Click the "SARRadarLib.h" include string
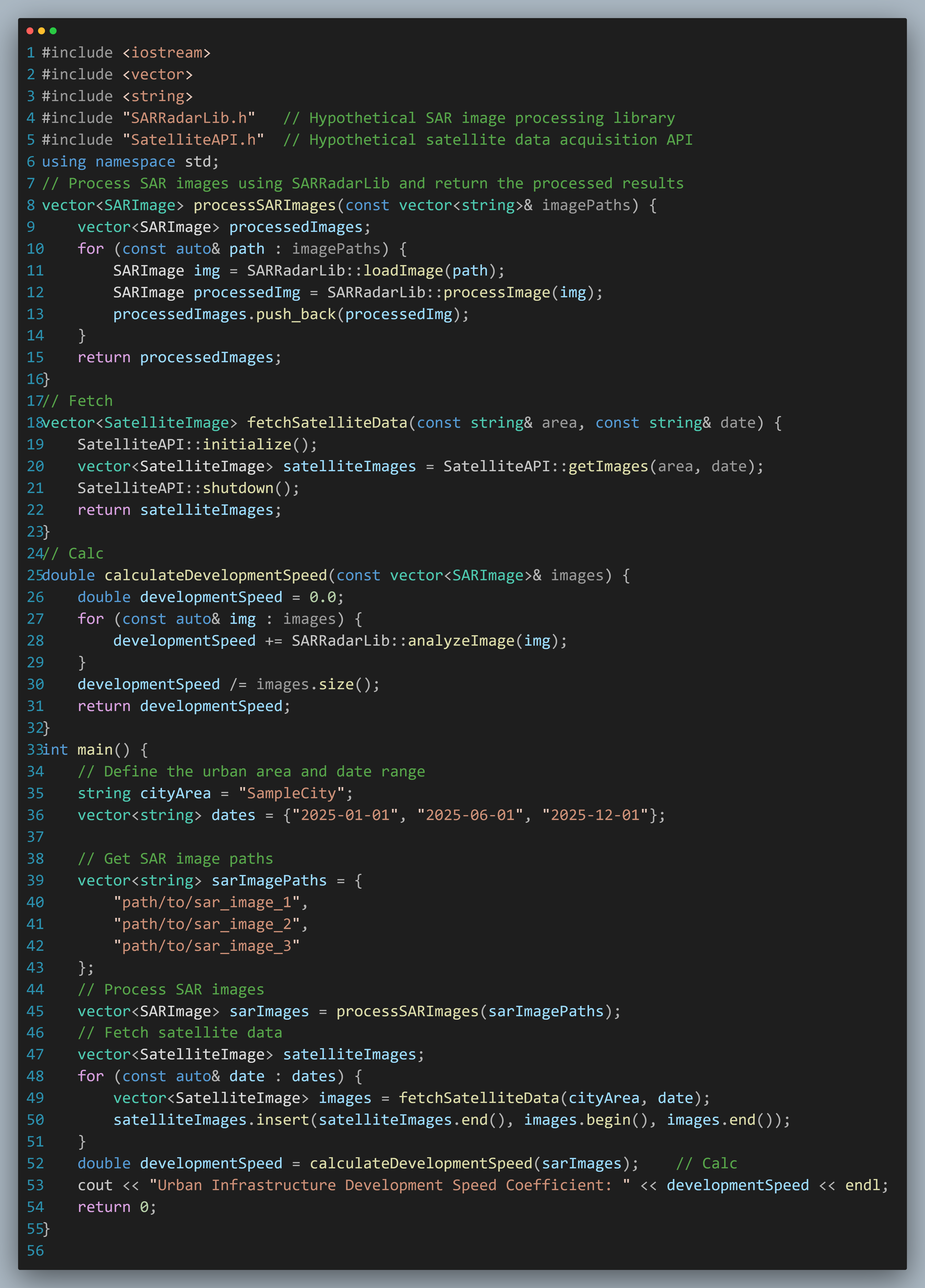Image resolution: width=925 pixels, height=1288 pixels. coord(189,118)
